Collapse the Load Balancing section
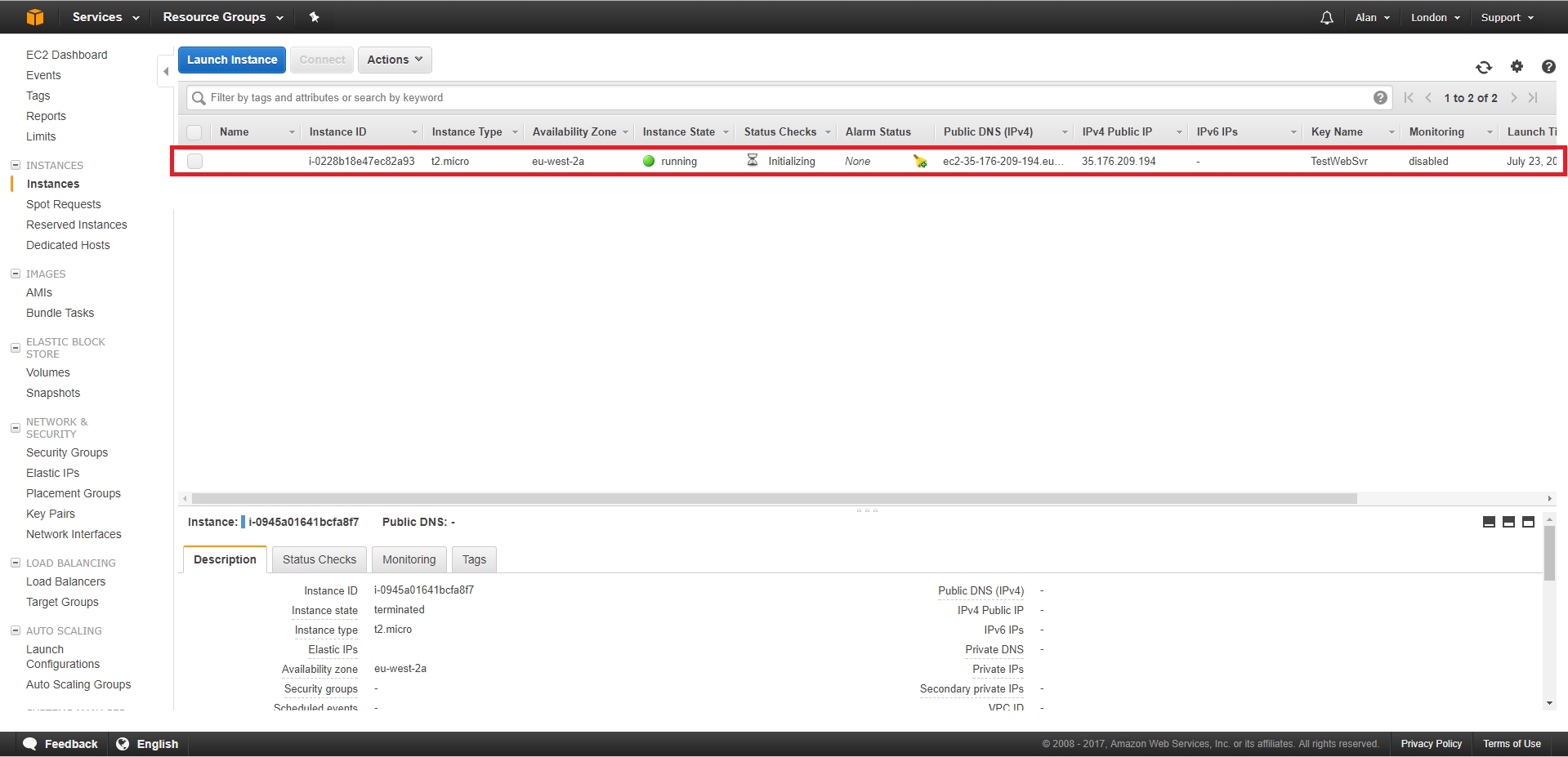 [x=16, y=563]
